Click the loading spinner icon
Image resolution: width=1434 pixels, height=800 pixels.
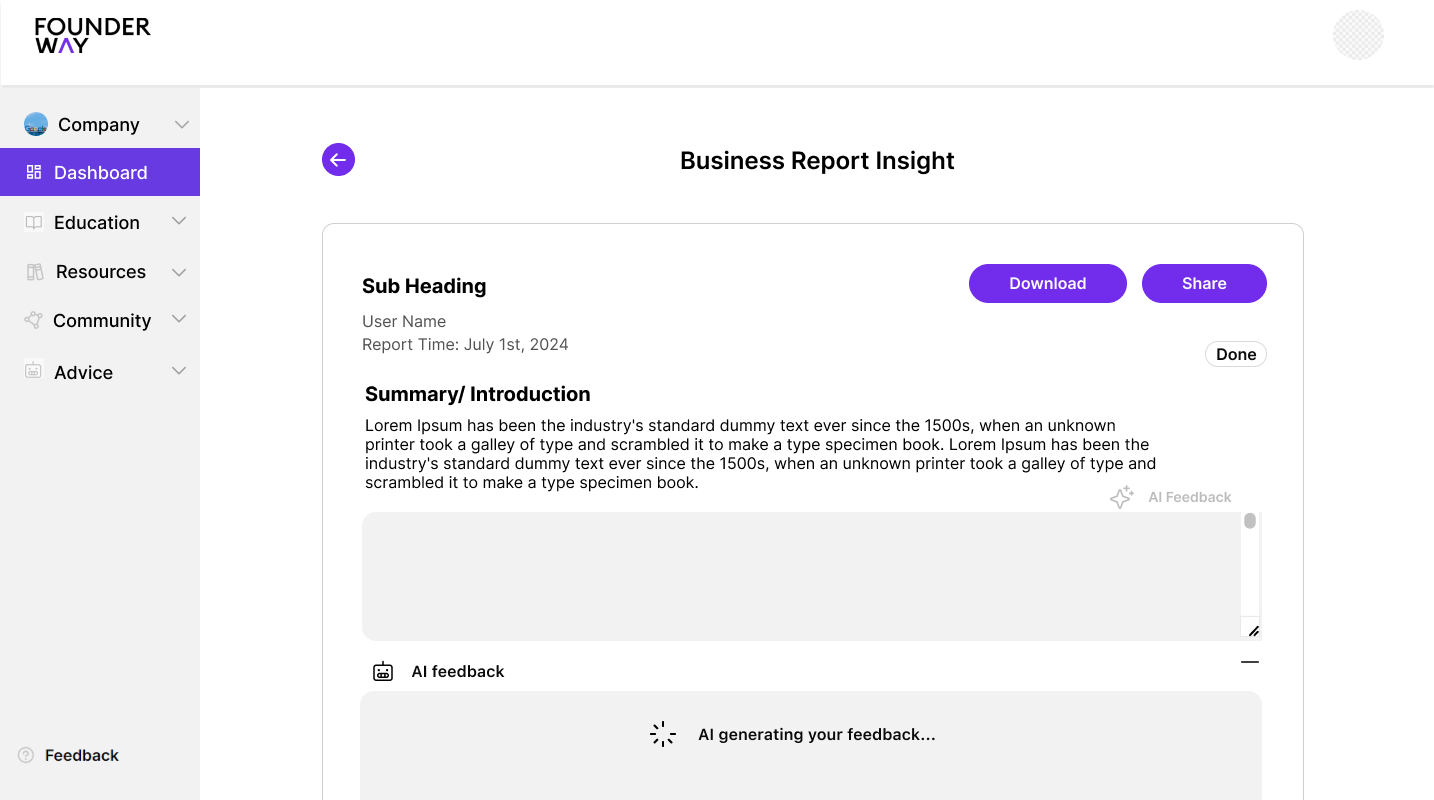pos(663,734)
